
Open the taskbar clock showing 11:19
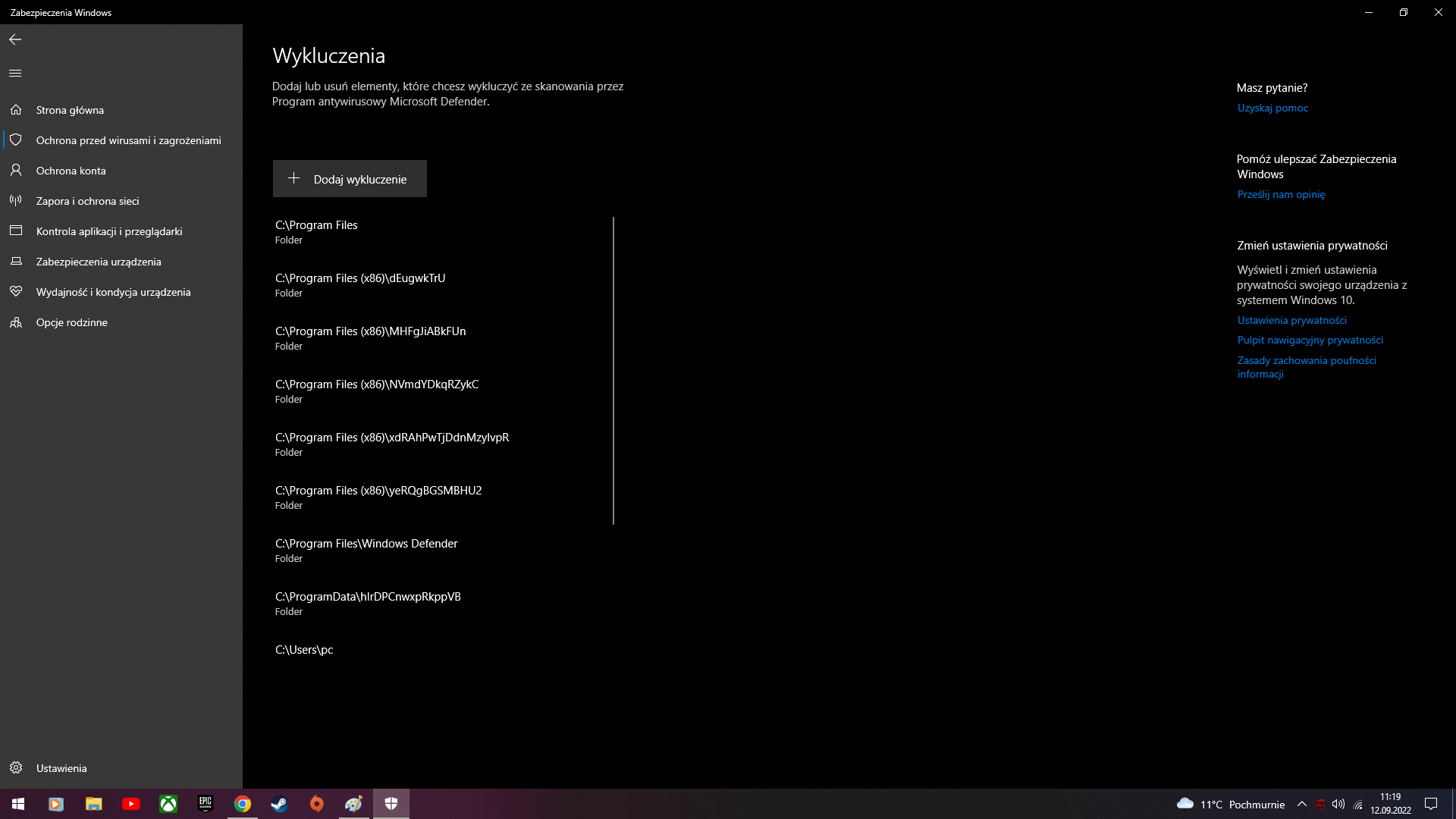pyautogui.click(x=1390, y=804)
